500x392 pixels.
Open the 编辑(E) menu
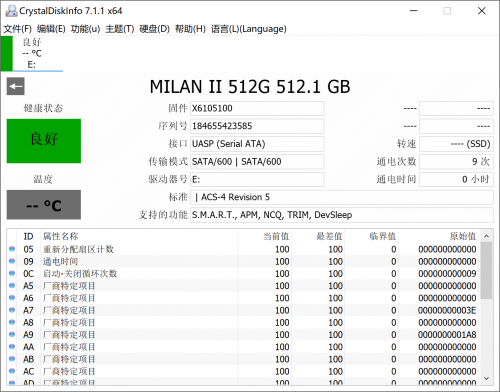click(51, 29)
